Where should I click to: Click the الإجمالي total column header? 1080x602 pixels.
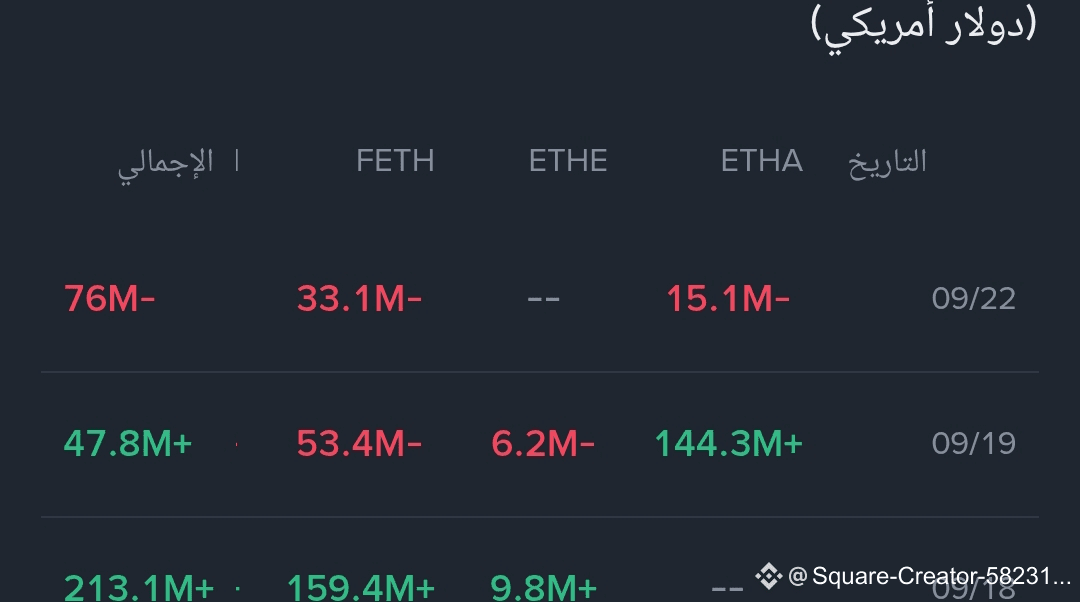click(x=165, y=165)
